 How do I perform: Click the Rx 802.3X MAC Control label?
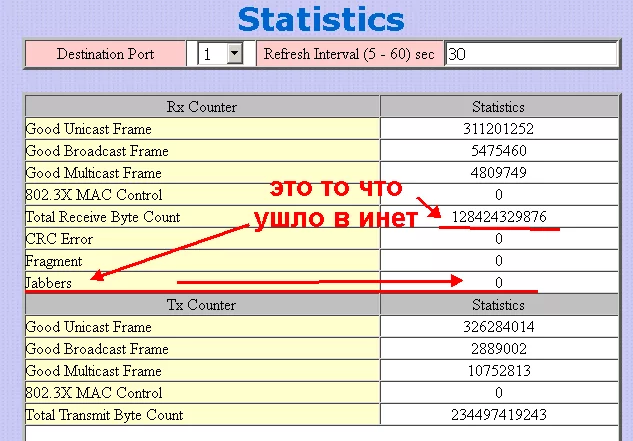(x=94, y=195)
